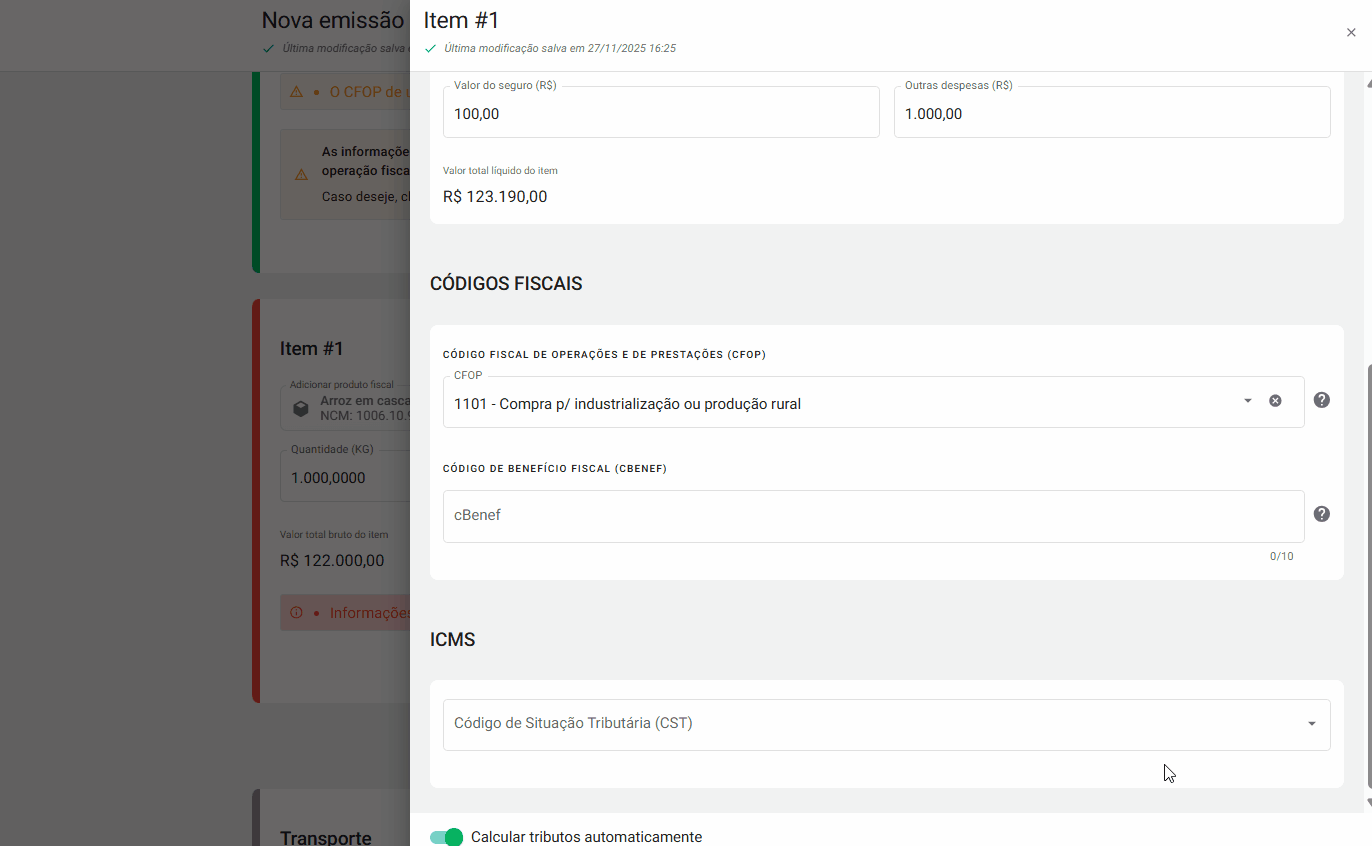Focus the Outras despesas field

point(1110,114)
